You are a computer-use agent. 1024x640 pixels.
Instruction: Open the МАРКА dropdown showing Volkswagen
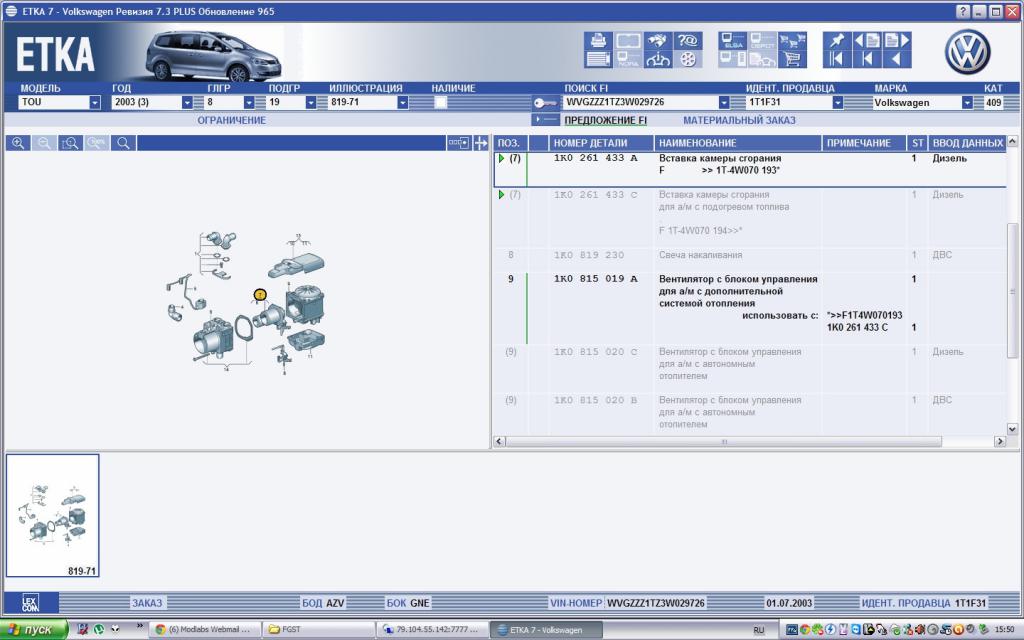pyautogui.click(x=967, y=103)
